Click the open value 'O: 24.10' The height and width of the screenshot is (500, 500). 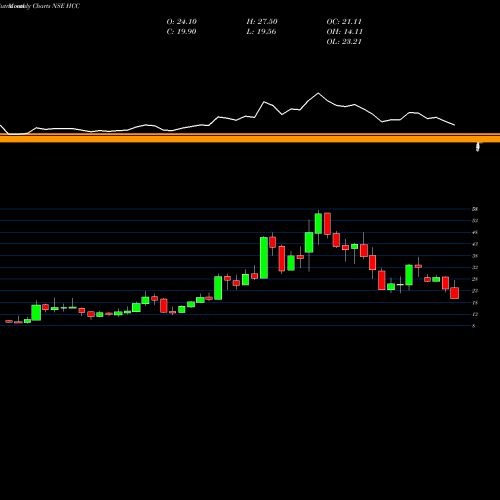pyautogui.click(x=182, y=22)
